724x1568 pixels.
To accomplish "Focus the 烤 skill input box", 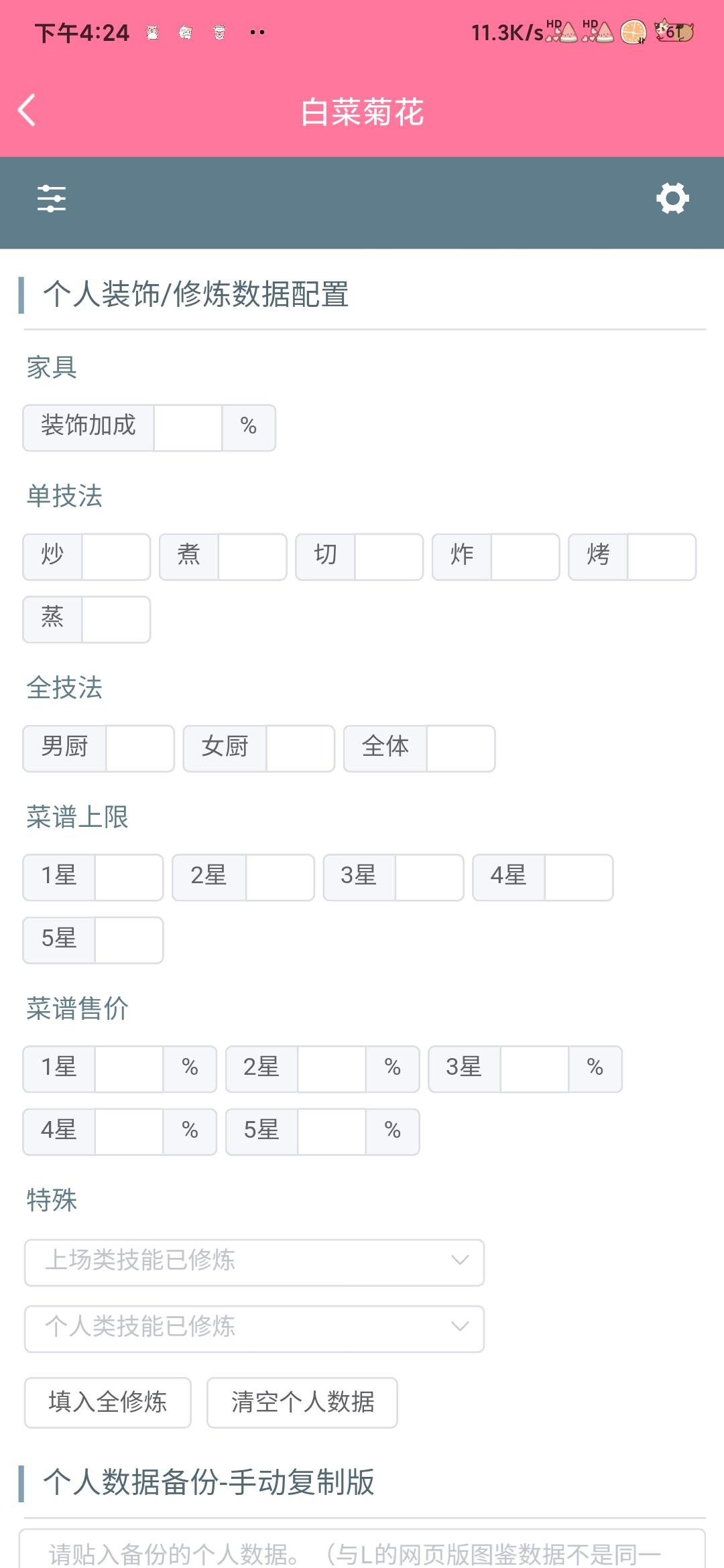I will coord(661,557).
